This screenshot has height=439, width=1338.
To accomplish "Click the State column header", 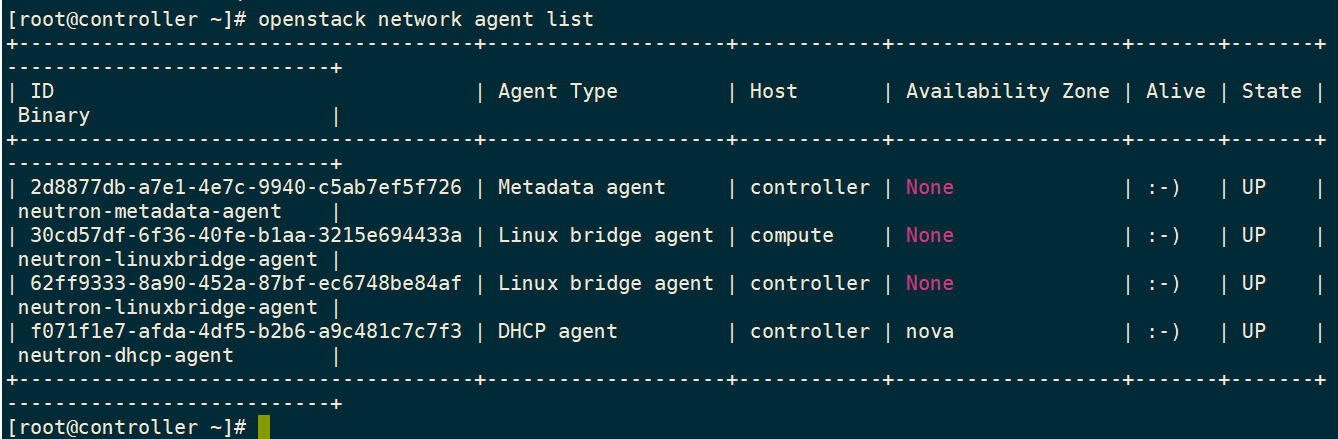I will click(1272, 91).
